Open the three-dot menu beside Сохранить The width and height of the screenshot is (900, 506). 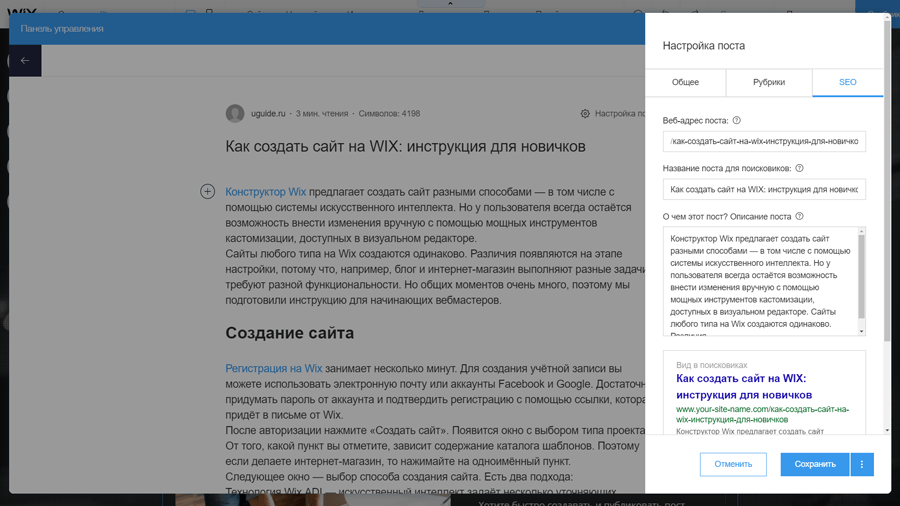tap(862, 464)
